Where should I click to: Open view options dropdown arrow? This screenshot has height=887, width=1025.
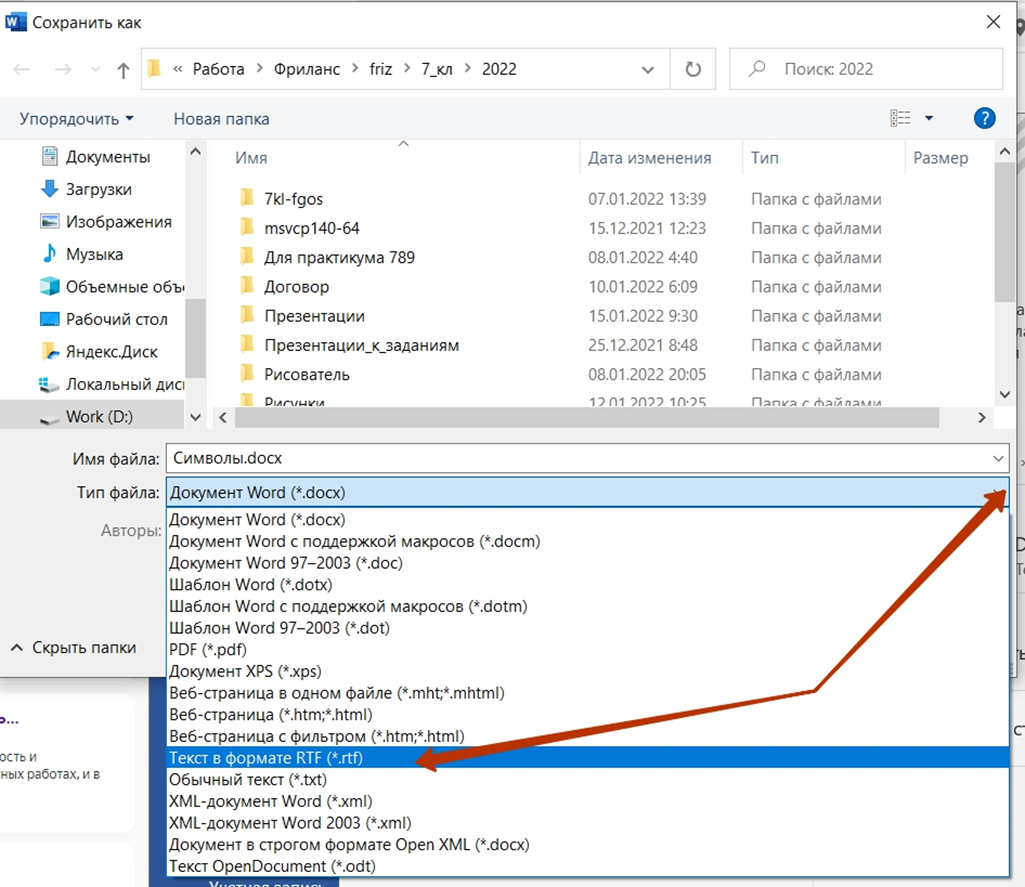pyautogui.click(x=929, y=118)
